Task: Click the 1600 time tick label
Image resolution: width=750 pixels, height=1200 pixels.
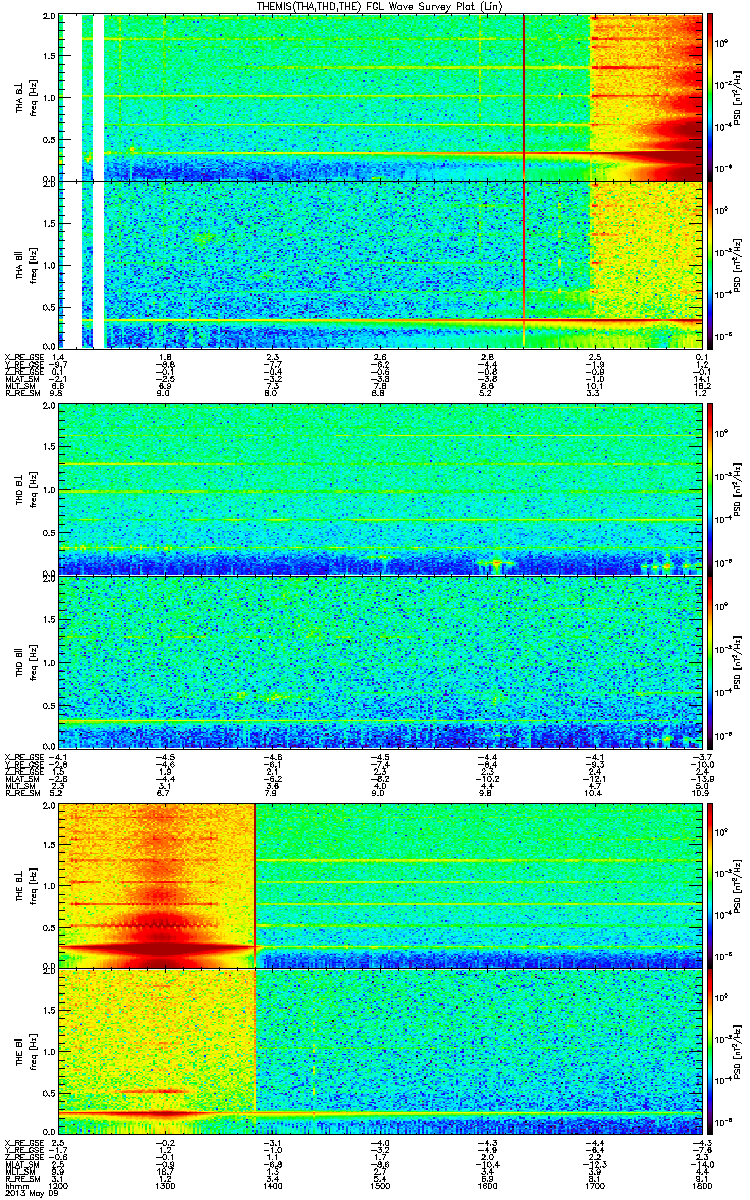Action: [487, 1186]
